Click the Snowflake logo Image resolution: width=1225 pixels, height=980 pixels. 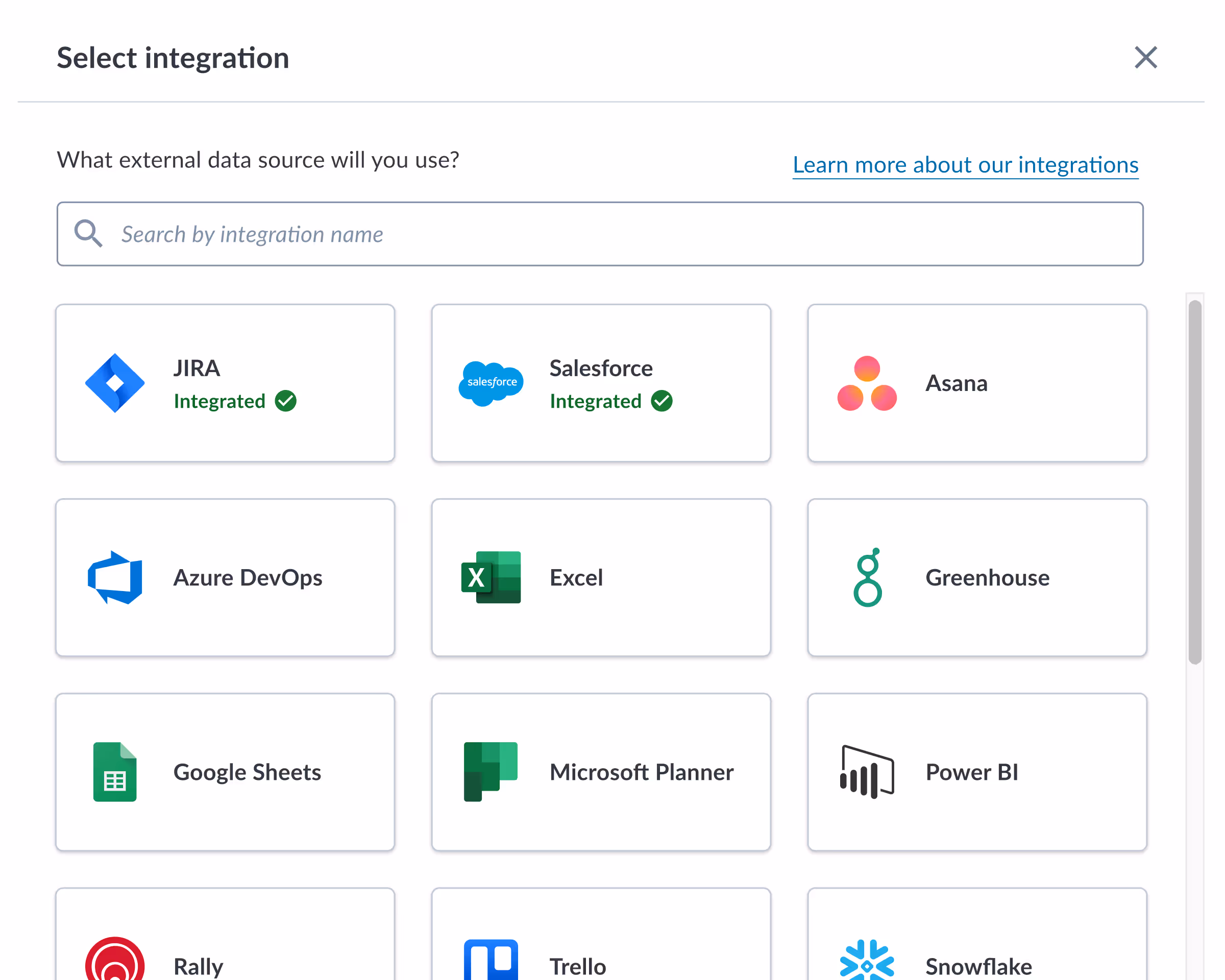(x=866, y=960)
